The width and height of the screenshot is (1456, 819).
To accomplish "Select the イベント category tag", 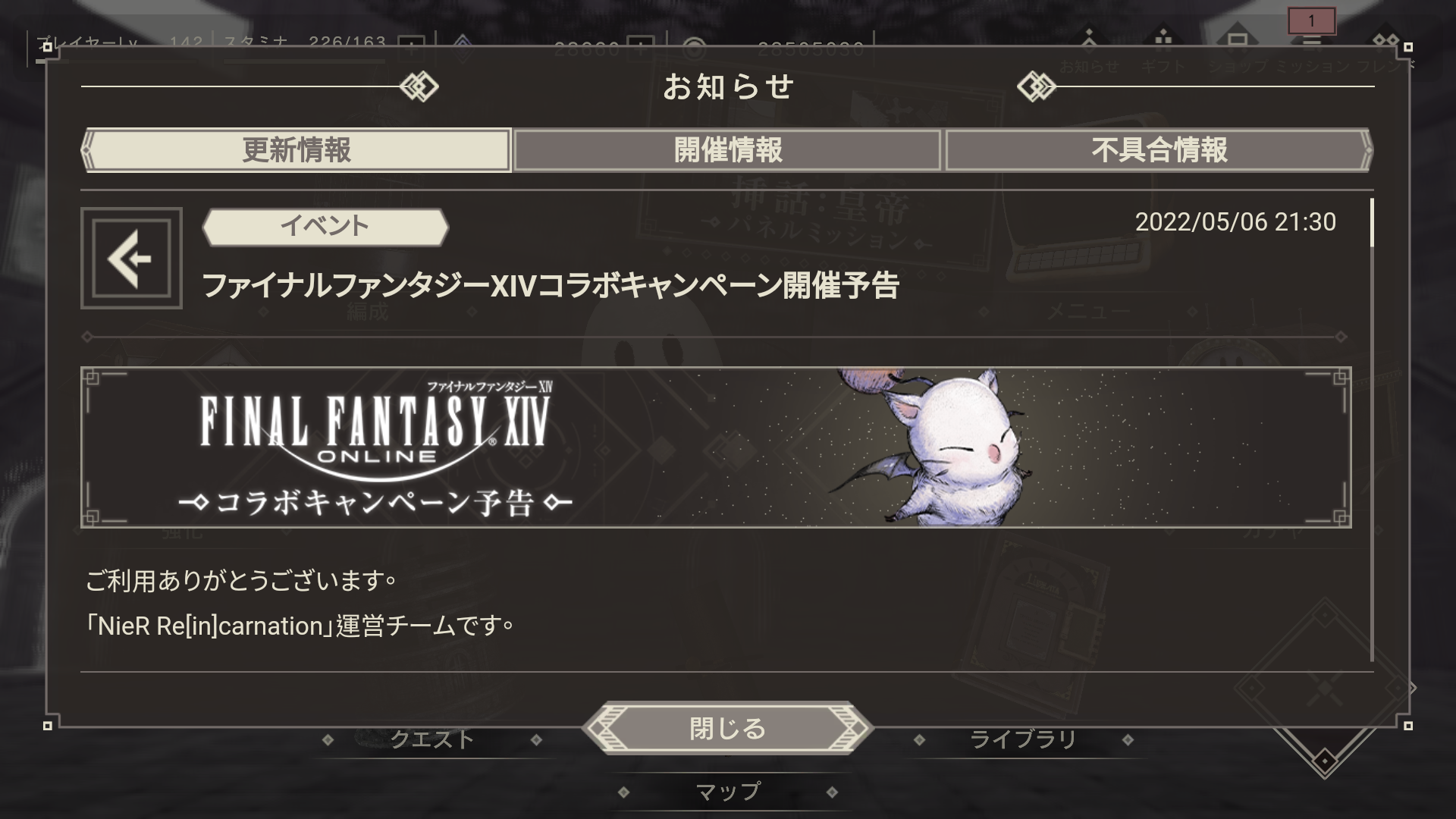I will click(325, 226).
